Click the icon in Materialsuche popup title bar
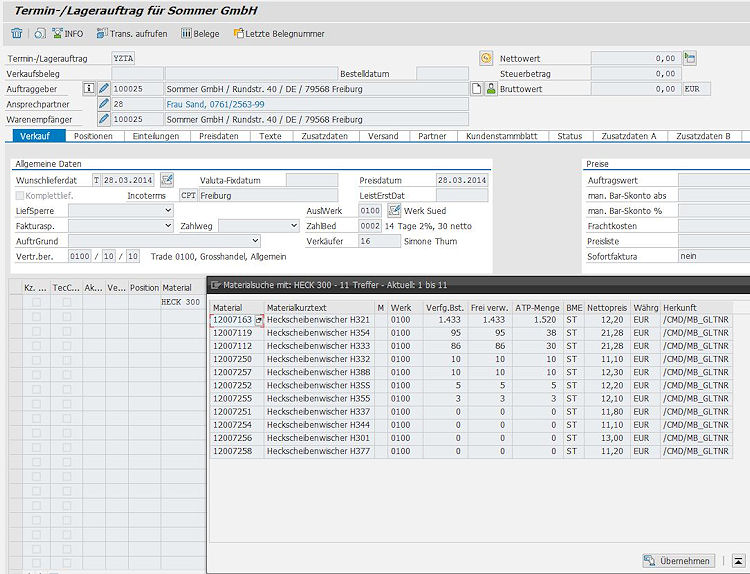750x574 pixels. 215,285
